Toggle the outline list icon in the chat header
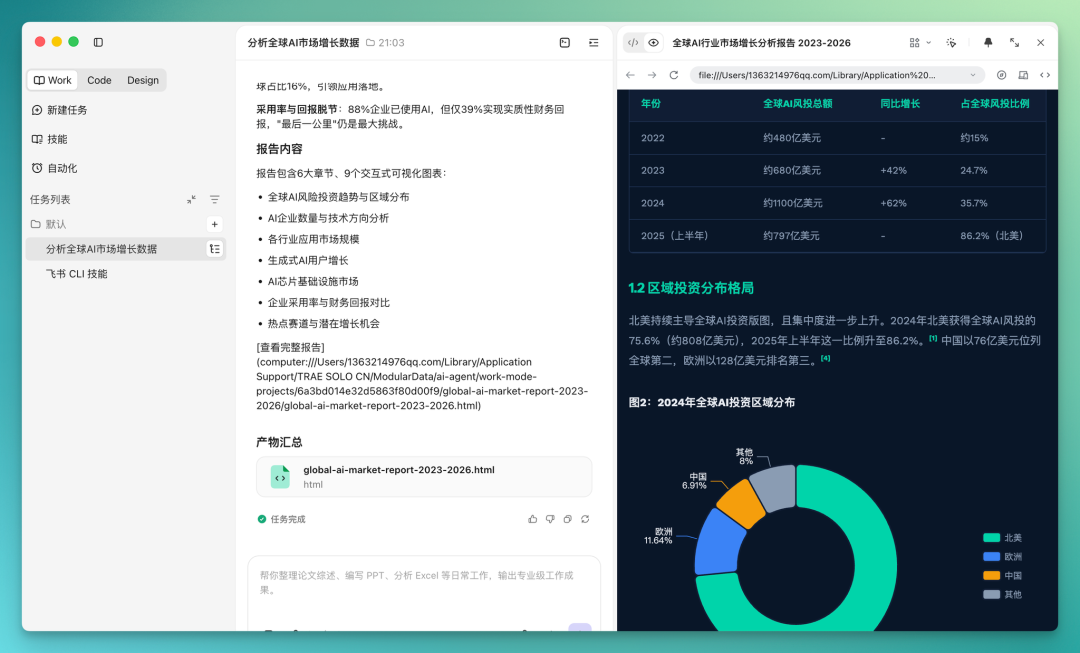1080x653 pixels. (594, 43)
